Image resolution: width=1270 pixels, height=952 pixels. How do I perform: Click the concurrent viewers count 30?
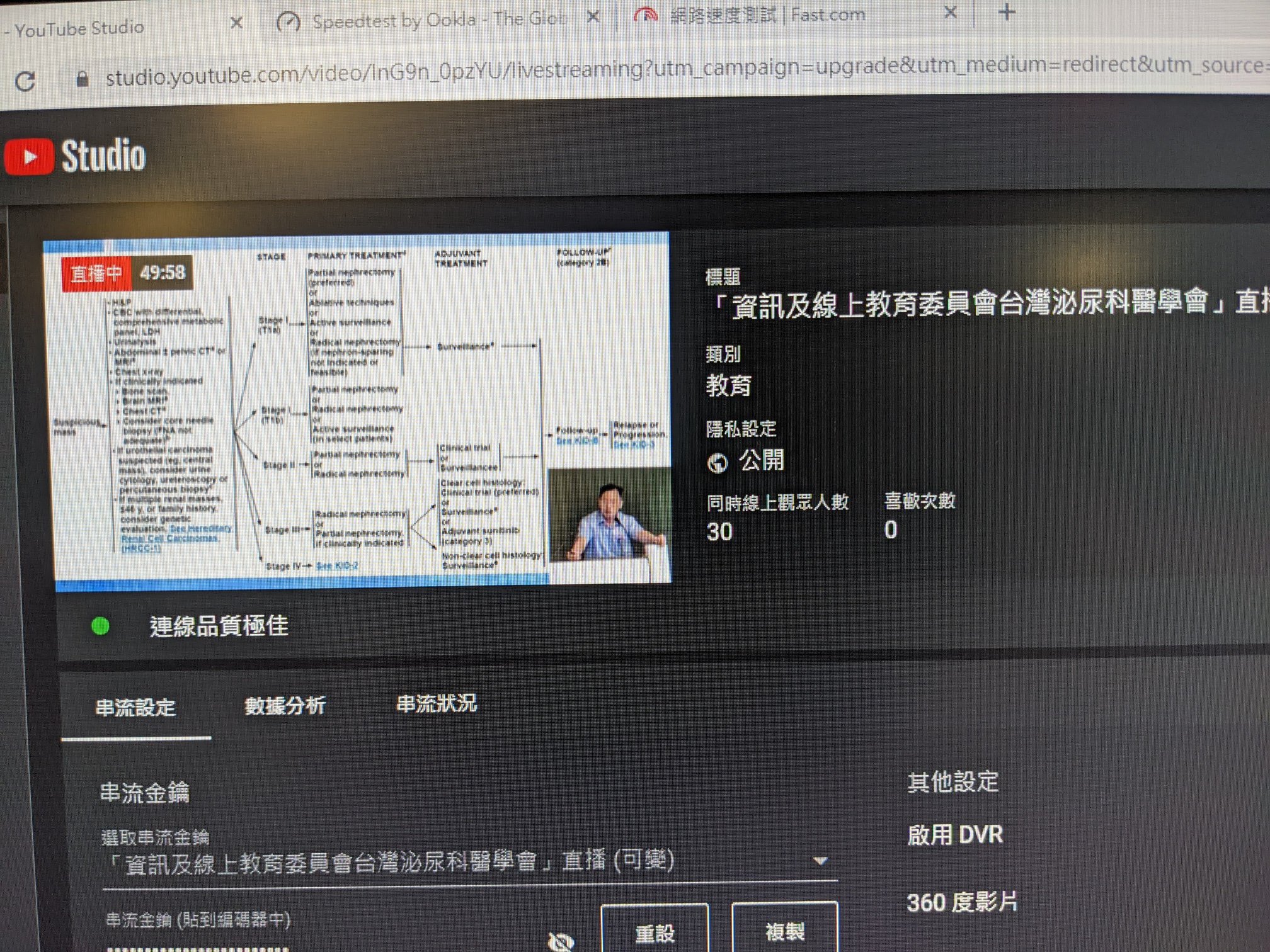(719, 532)
